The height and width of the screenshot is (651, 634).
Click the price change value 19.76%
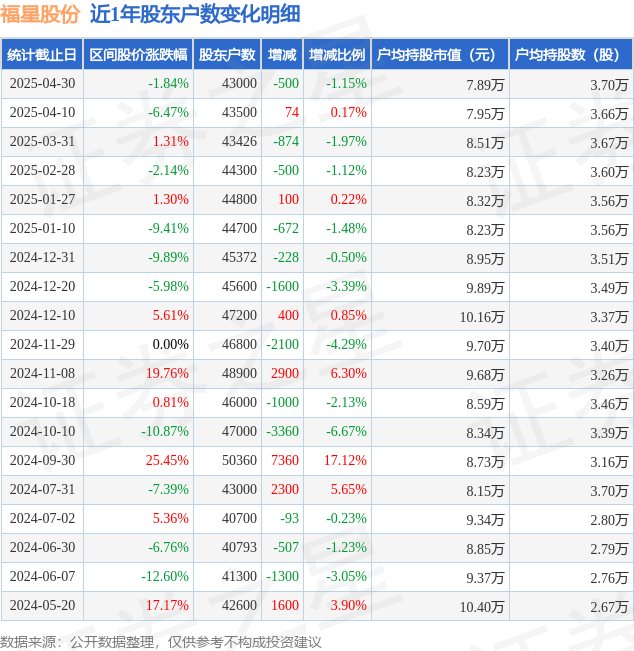tap(167, 374)
